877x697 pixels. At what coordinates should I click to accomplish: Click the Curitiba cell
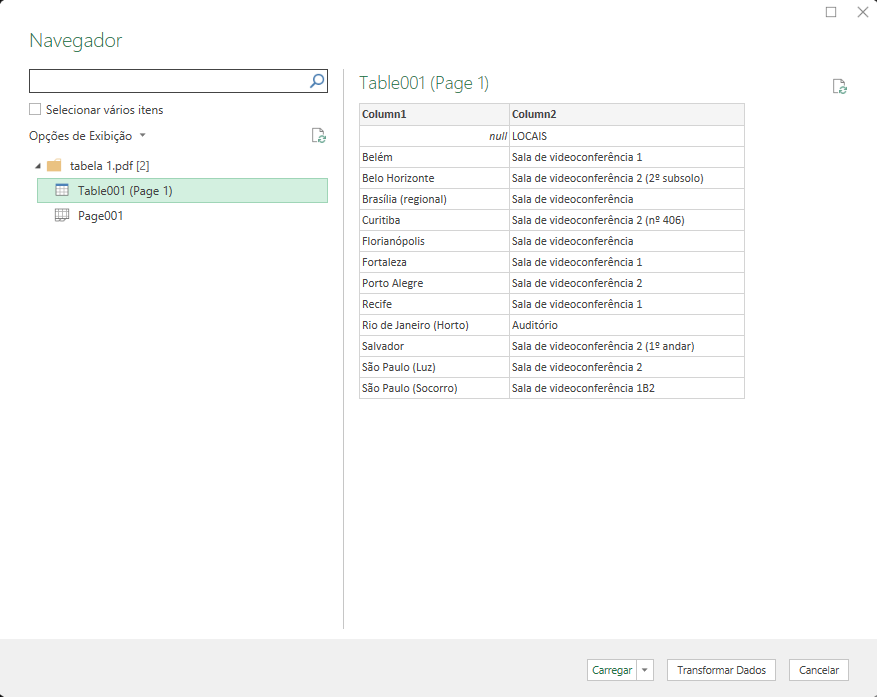(x=434, y=220)
